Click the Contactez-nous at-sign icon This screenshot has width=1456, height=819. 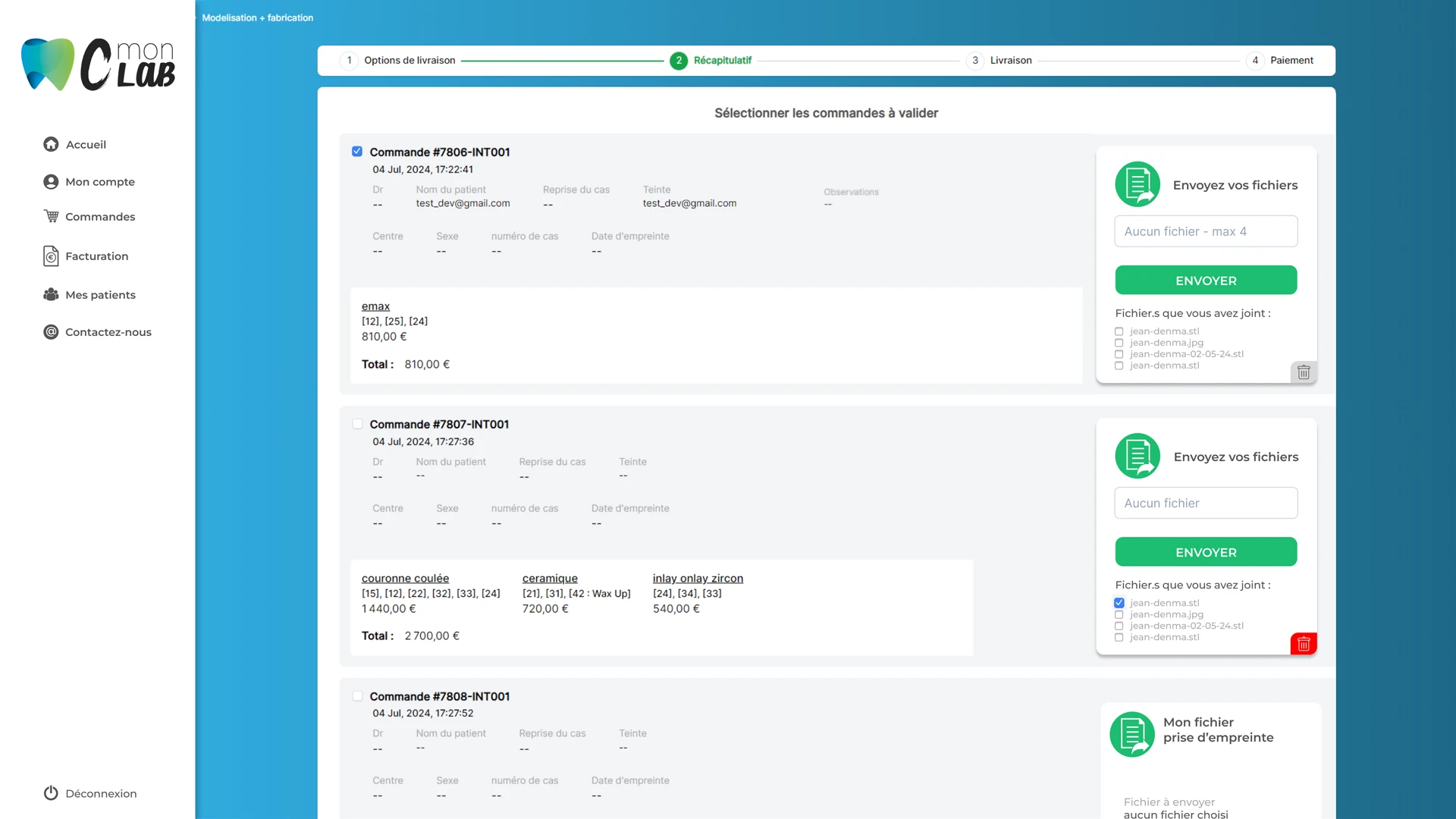click(x=51, y=331)
